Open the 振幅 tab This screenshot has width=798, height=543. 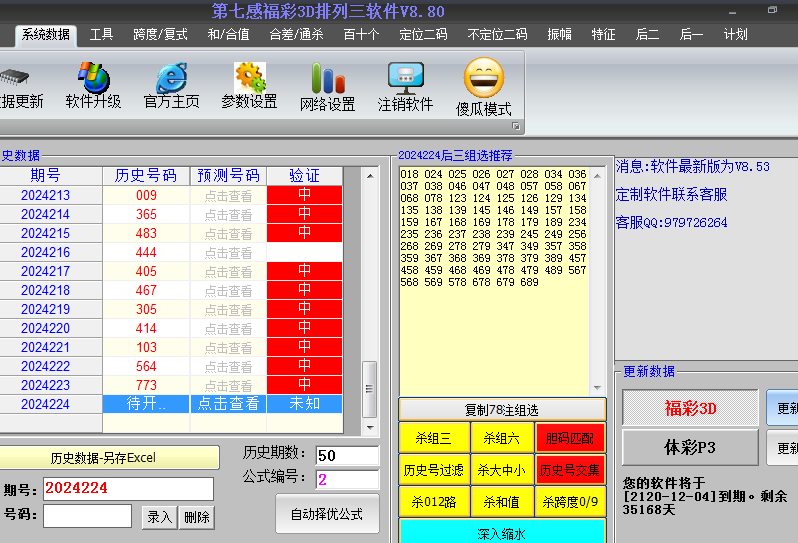pyautogui.click(x=559, y=35)
